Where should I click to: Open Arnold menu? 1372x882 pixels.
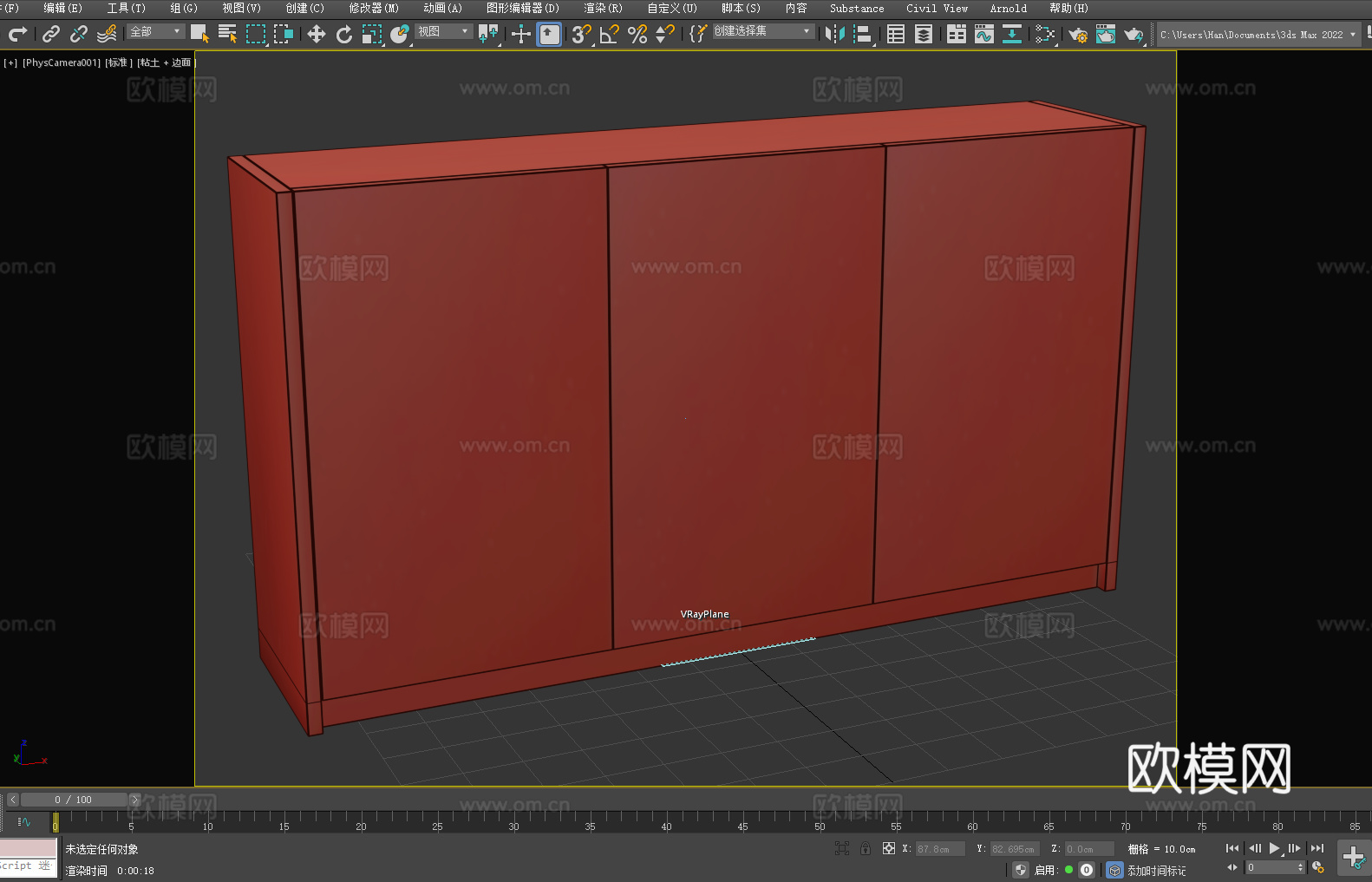tap(1009, 8)
